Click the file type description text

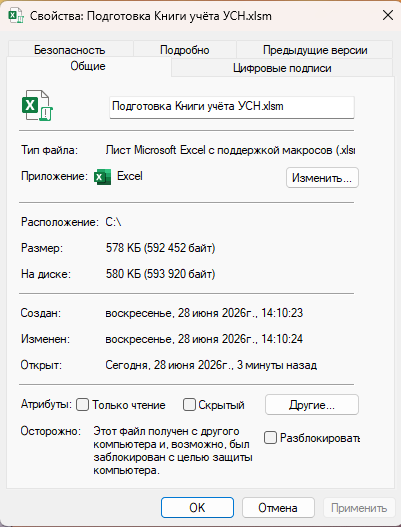(231, 150)
